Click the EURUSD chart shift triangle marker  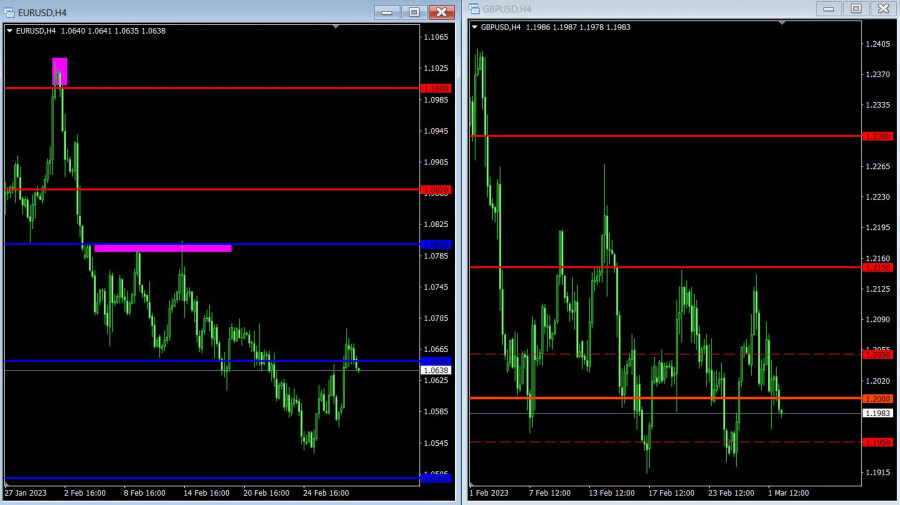[336, 26]
